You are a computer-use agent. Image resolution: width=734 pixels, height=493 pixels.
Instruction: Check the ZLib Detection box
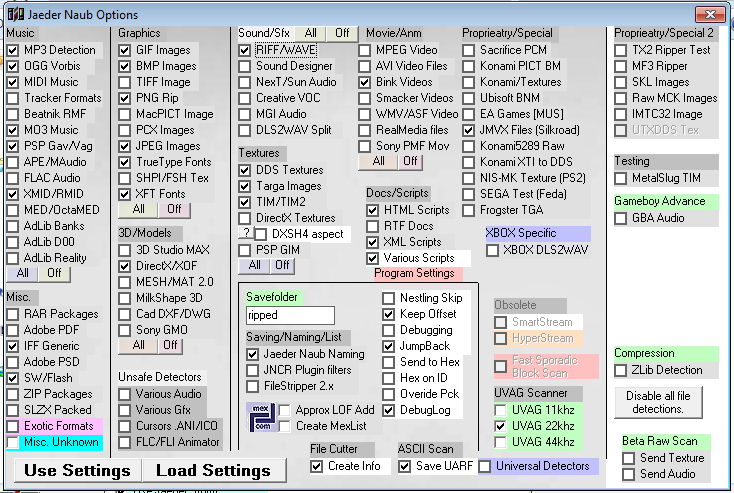[626, 370]
